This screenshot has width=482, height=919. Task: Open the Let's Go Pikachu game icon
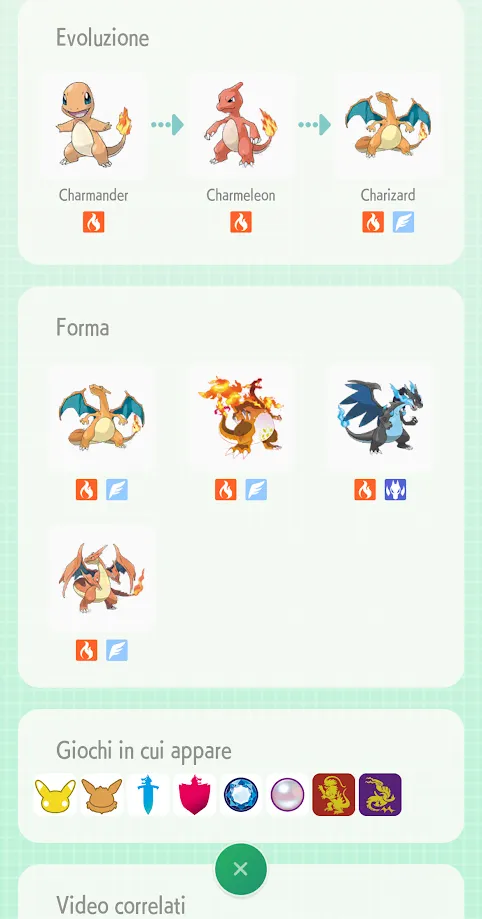tap(55, 795)
